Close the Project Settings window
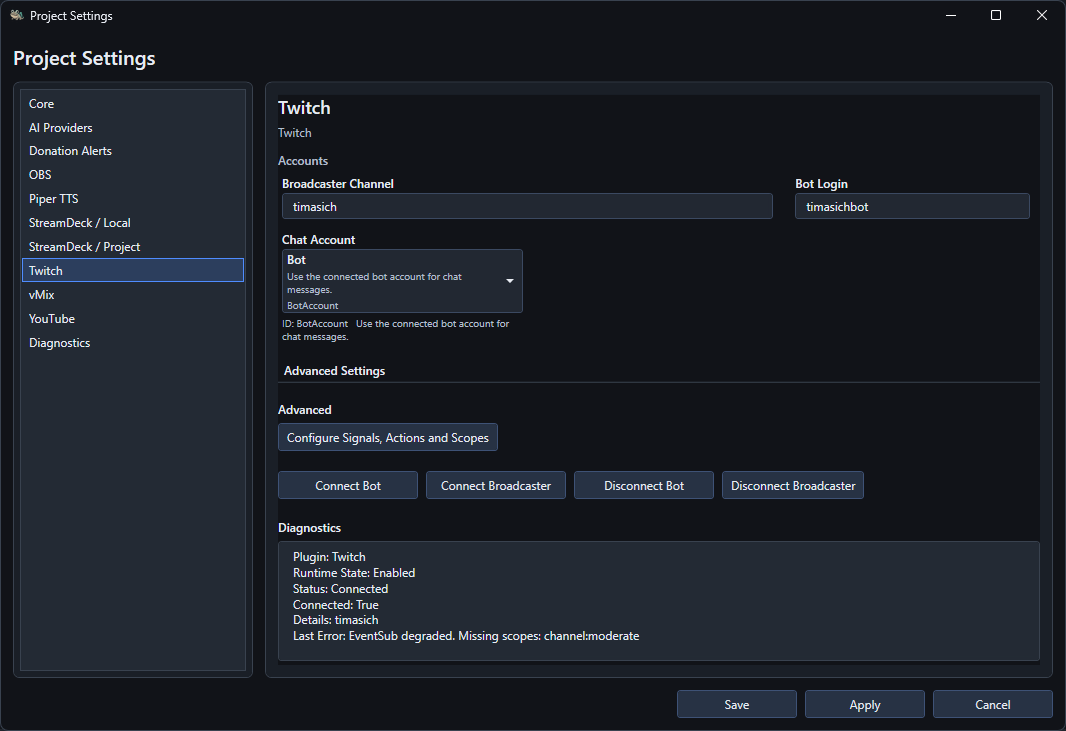 coord(1042,15)
